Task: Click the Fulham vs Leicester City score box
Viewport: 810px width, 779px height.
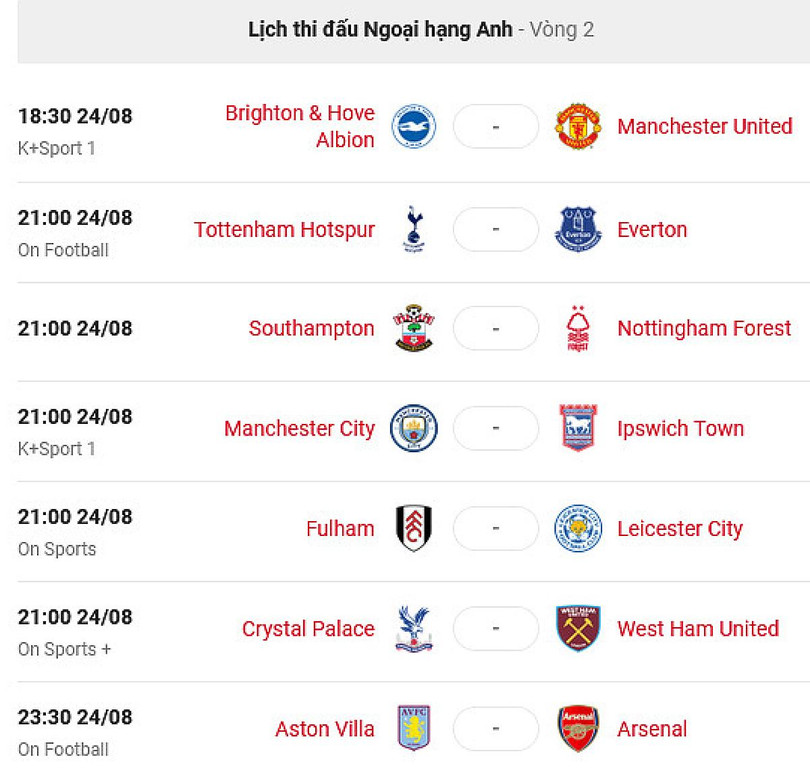Action: [x=496, y=529]
